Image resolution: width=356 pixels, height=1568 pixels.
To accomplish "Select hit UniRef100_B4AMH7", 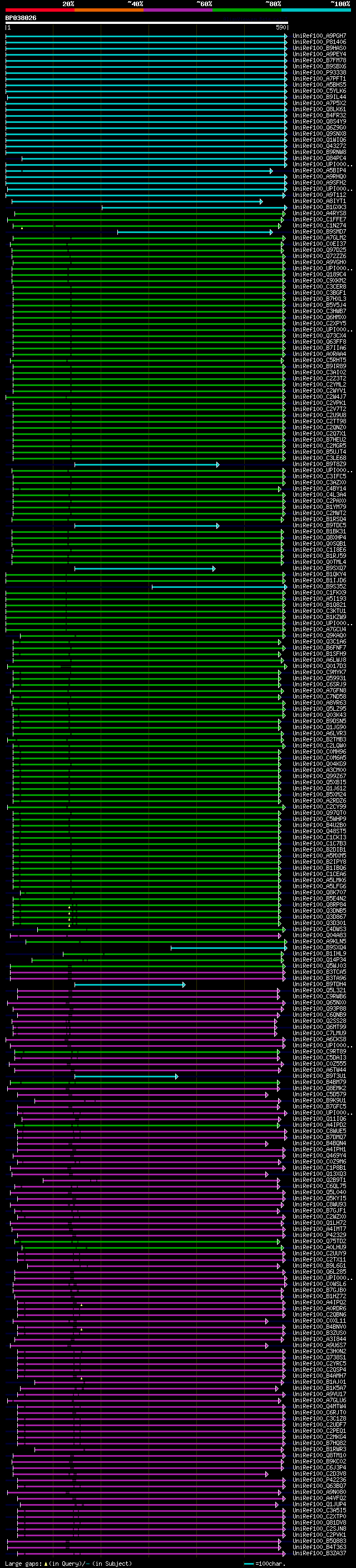I will coord(319,1376).
